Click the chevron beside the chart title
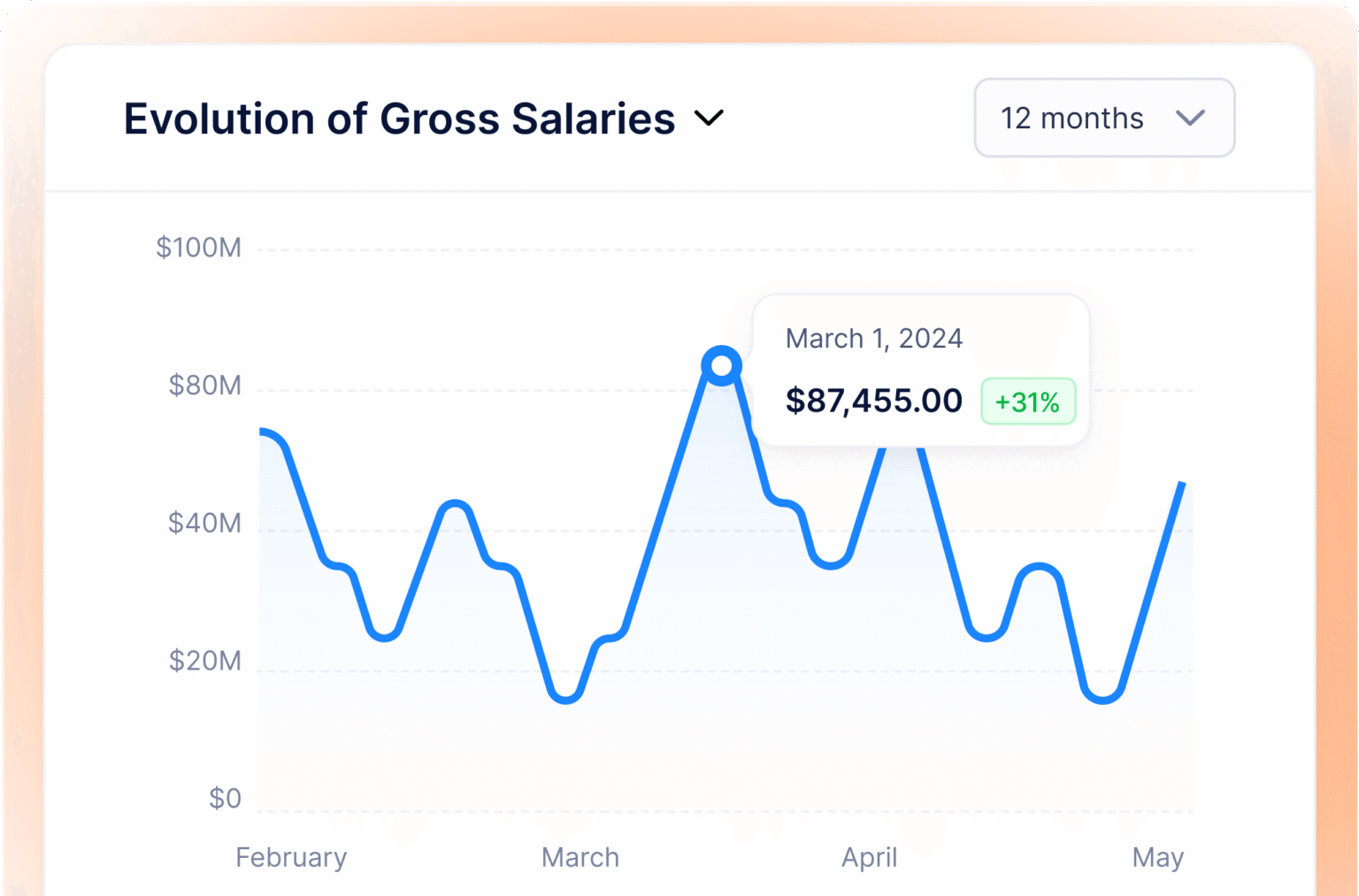The width and height of the screenshot is (1359, 896). pos(709,118)
